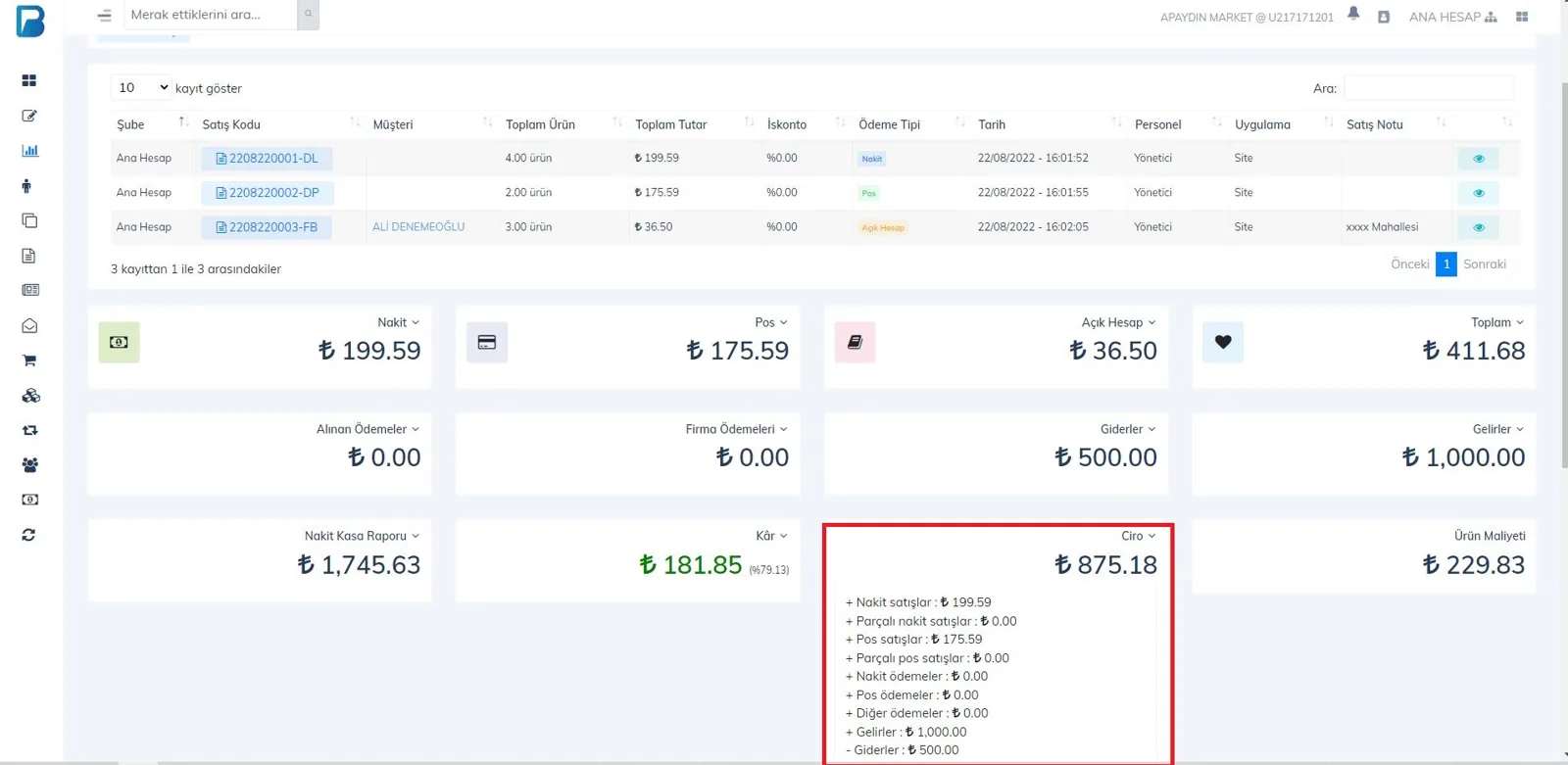This screenshot has width=1568, height=765.
Task: Open the notifications bell icon
Action: (1353, 14)
